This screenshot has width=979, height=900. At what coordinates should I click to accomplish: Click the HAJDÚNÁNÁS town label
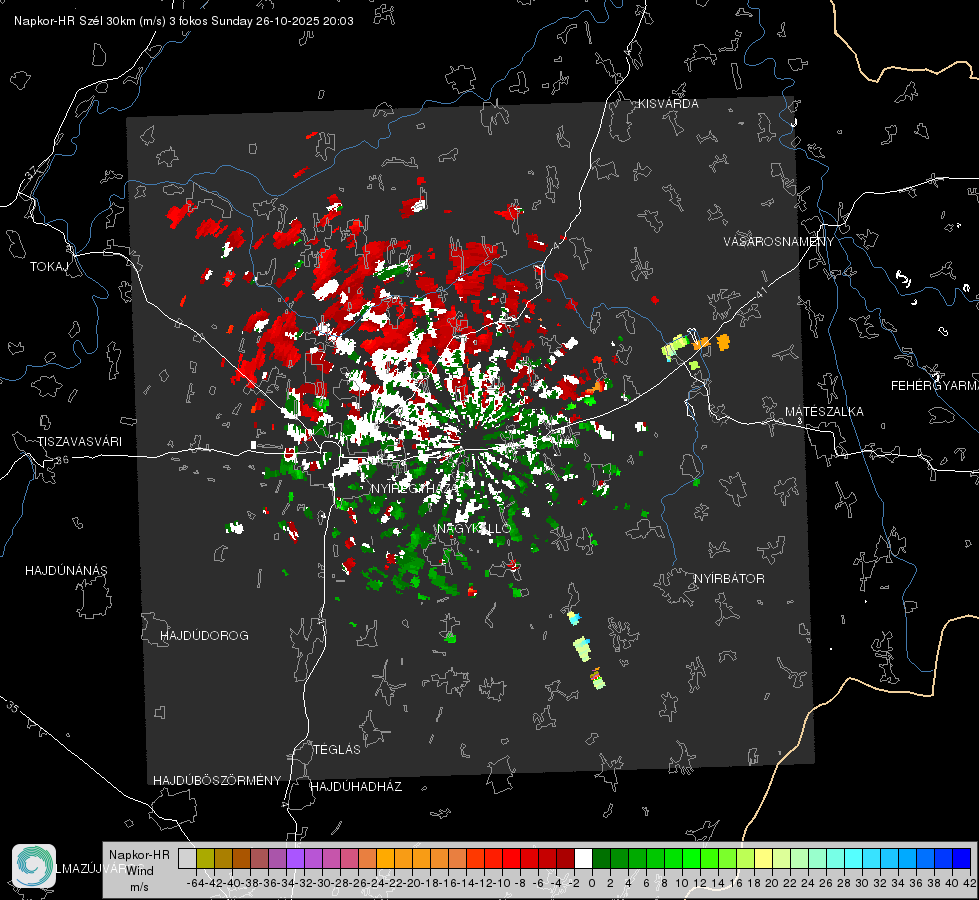[66, 571]
